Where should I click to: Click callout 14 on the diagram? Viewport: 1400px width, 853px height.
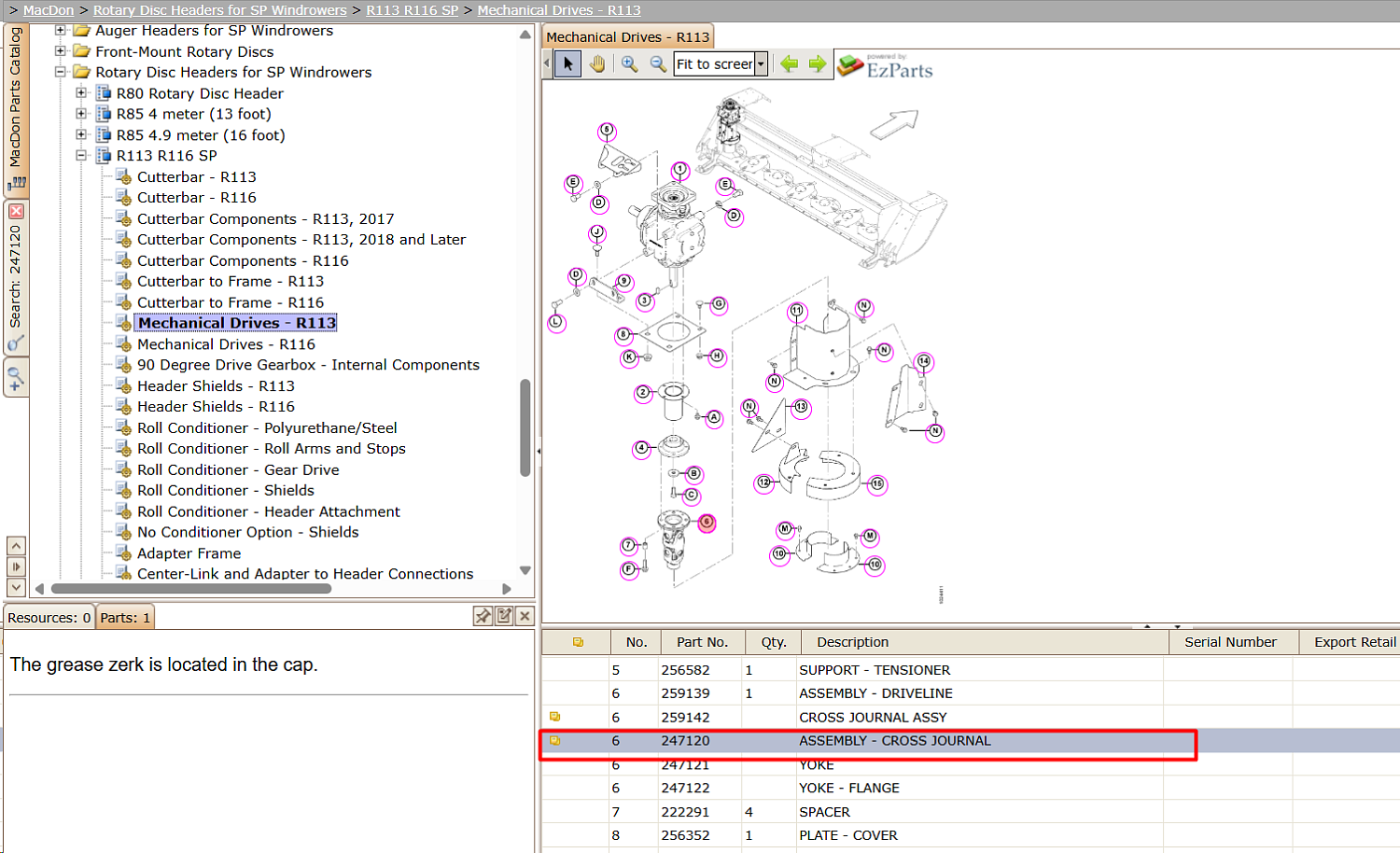click(x=924, y=361)
